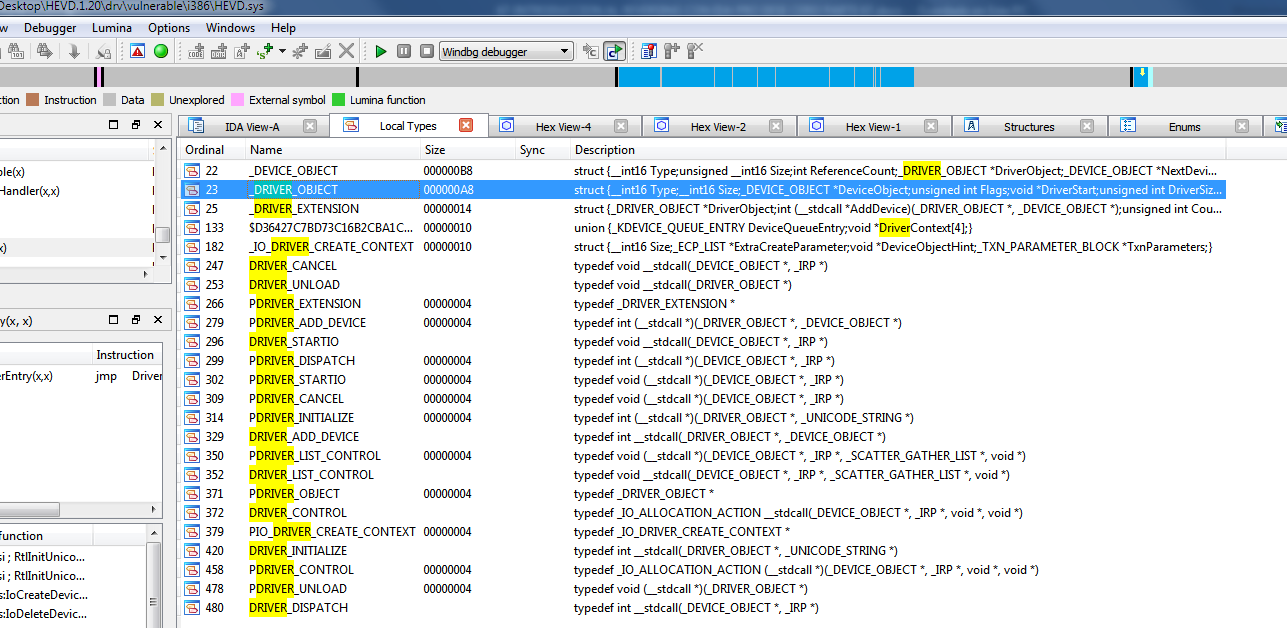This screenshot has width=1287, height=628.
Task: Expand the arrow next to green plus icon
Action: (x=282, y=51)
